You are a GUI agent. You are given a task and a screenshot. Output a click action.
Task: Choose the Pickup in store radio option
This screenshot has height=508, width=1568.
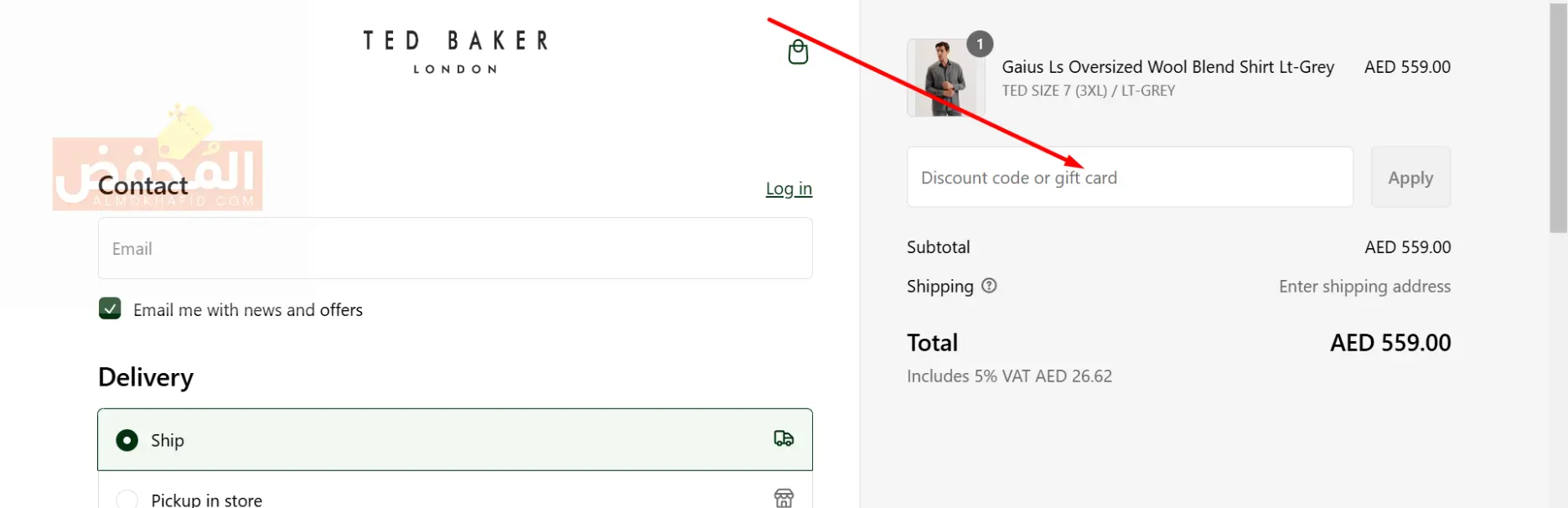tap(127, 500)
